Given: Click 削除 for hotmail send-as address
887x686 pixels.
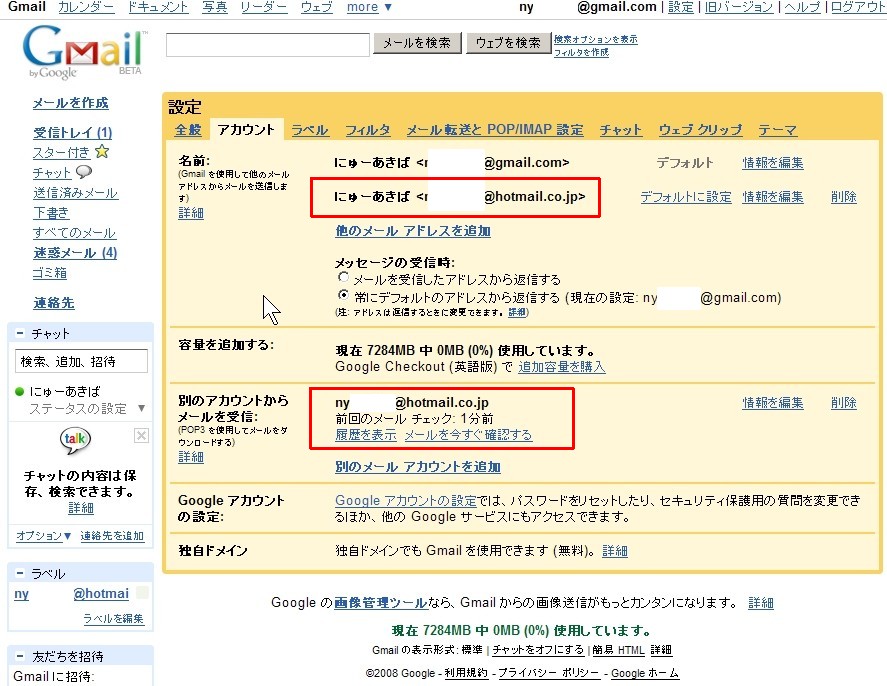Looking at the screenshot, I should [843, 197].
